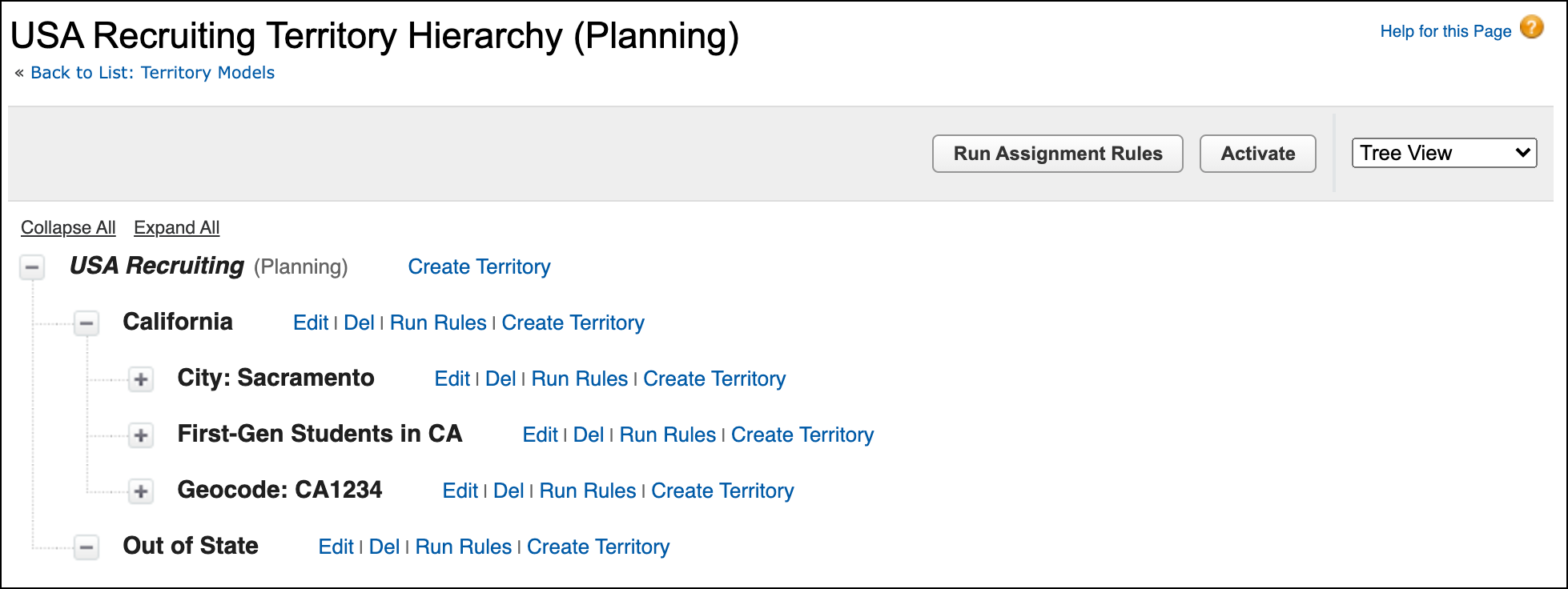Run Rules for Out of State

[x=464, y=547]
